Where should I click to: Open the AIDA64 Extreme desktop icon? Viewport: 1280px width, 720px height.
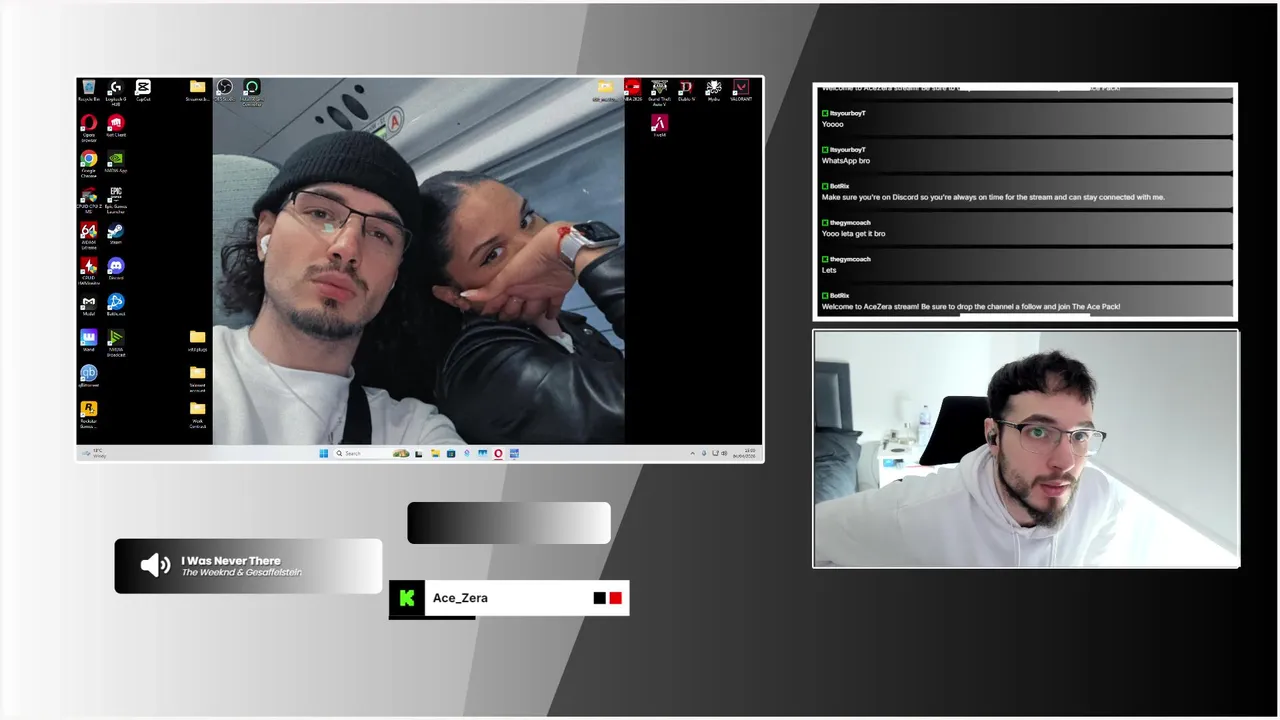pos(89,236)
